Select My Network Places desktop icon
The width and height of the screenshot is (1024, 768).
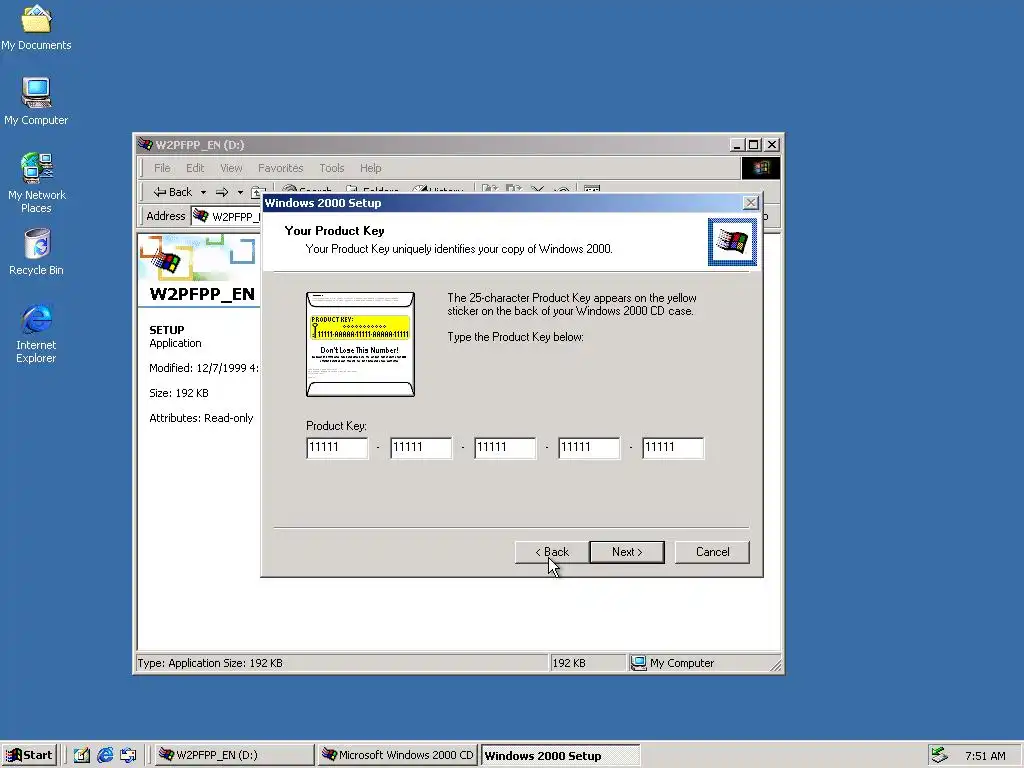point(36,183)
